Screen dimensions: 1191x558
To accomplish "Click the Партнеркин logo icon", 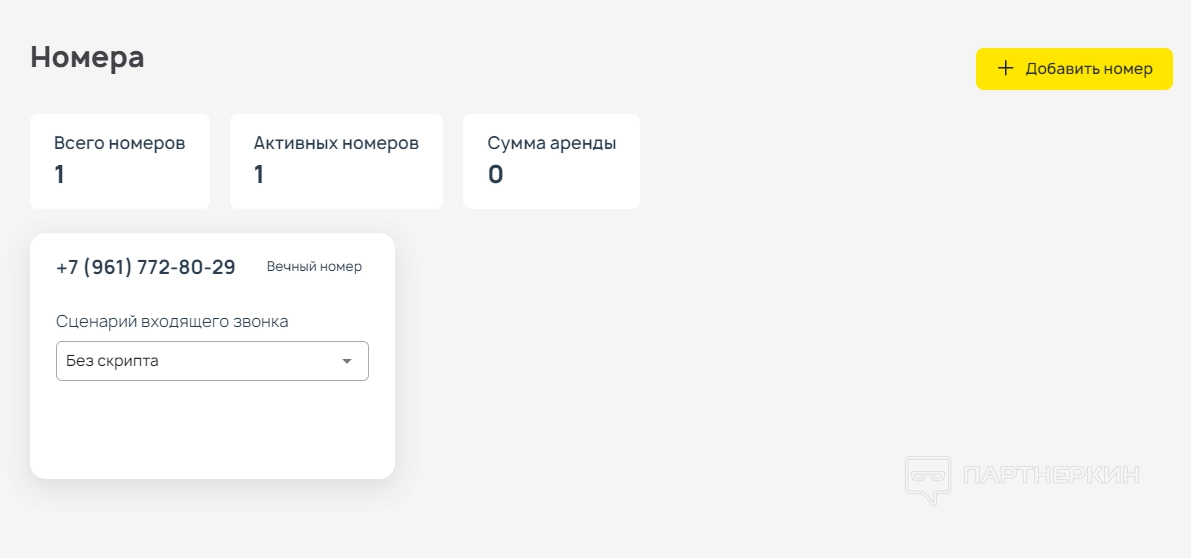I will pyautogui.click(x=927, y=480).
